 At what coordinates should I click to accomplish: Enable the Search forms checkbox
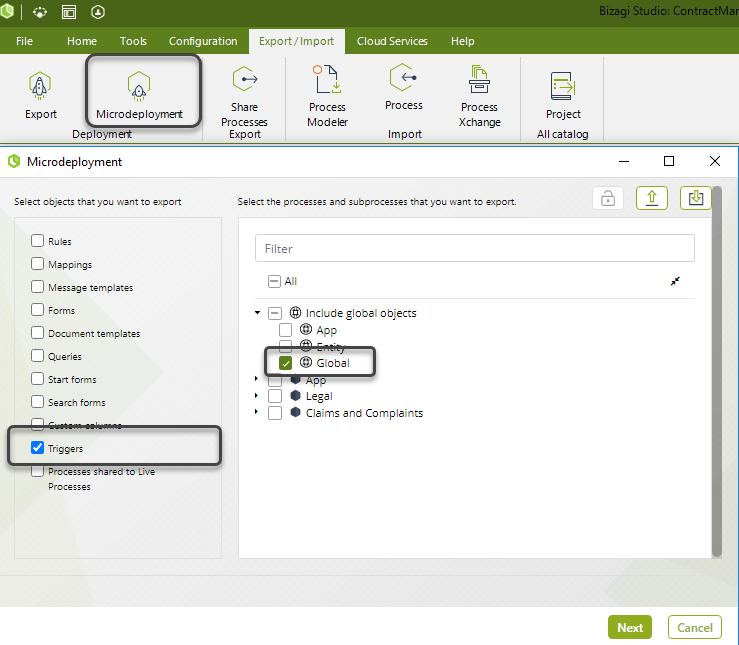click(37, 402)
